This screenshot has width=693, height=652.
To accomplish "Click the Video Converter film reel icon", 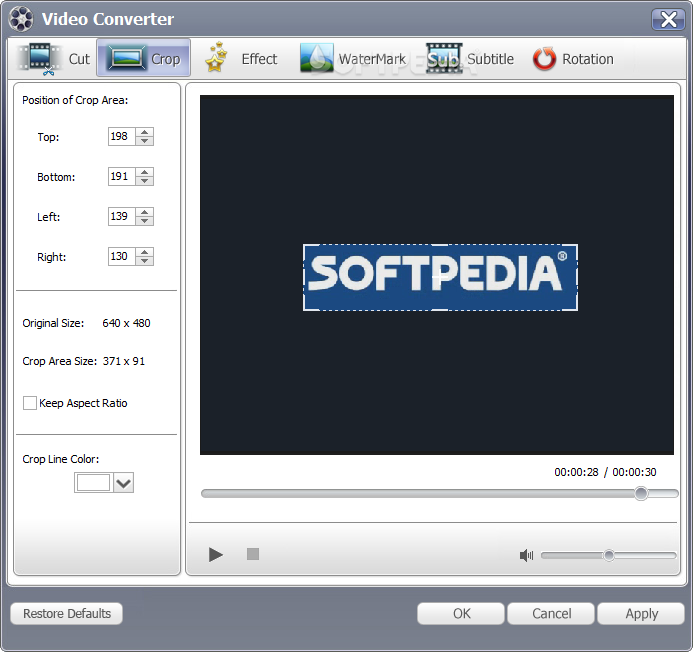I will (21, 19).
